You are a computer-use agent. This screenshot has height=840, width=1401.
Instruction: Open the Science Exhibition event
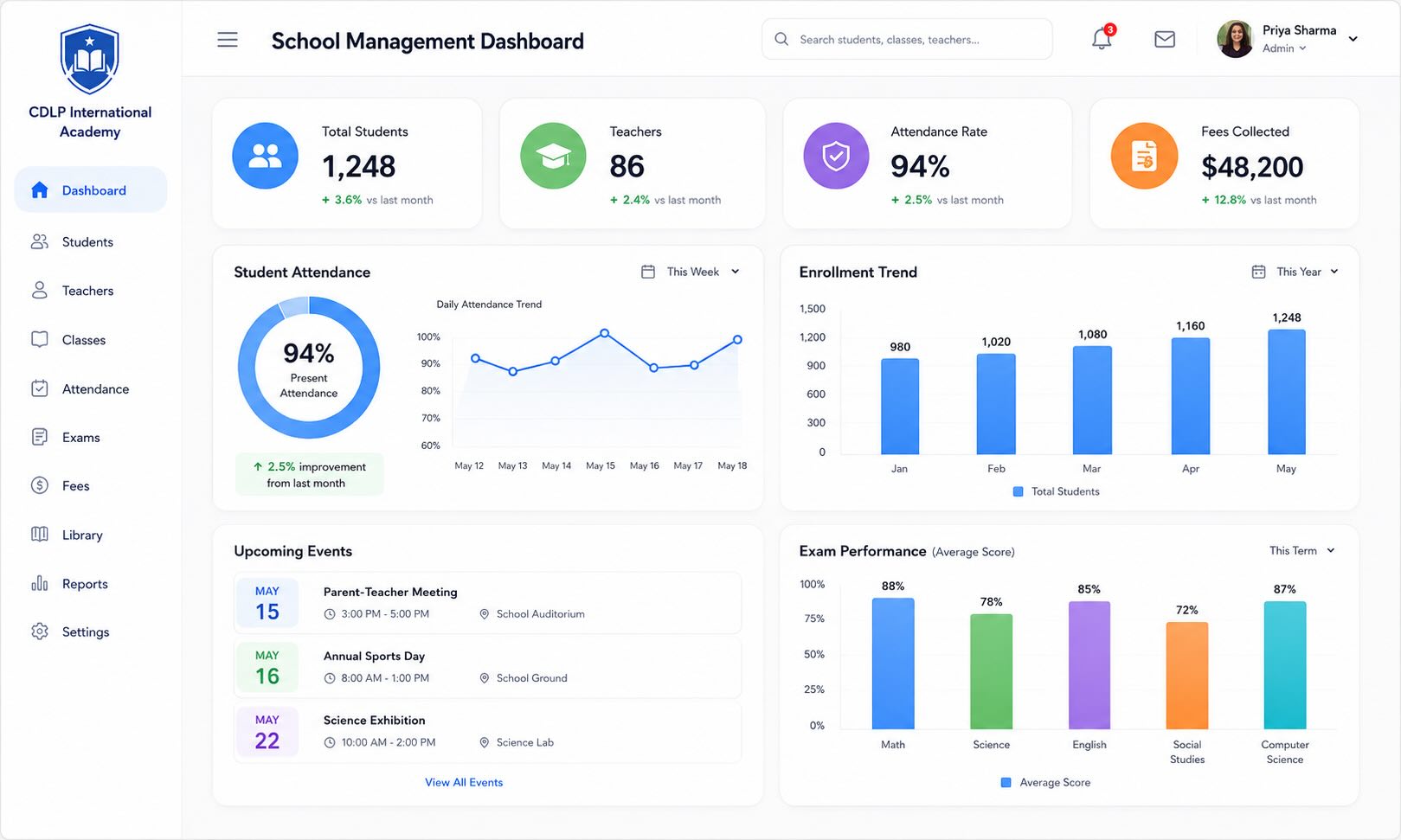(487, 731)
